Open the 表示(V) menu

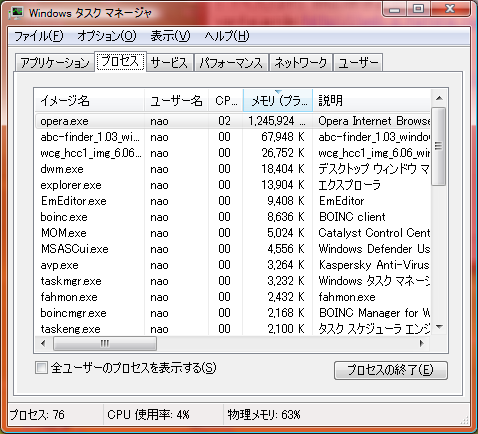pos(170,36)
